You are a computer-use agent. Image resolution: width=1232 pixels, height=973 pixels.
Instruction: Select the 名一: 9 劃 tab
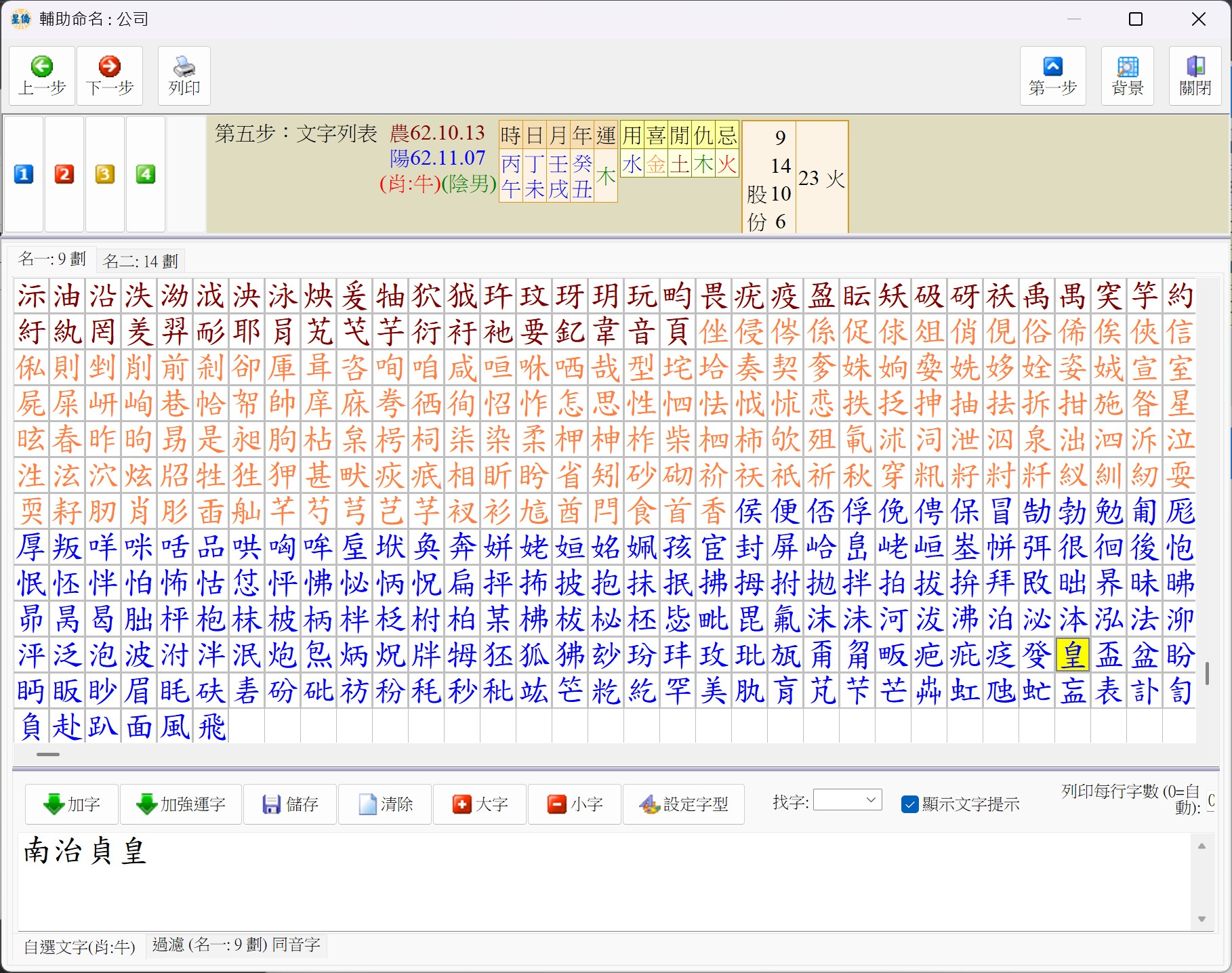[x=52, y=259]
